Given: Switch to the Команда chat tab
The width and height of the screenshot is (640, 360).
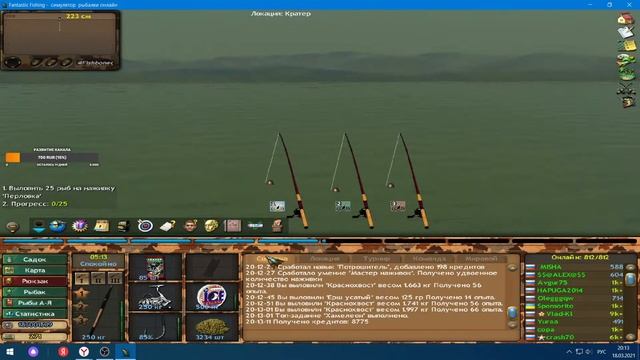Looking at the screenshot, I should (x=429, y=258).
